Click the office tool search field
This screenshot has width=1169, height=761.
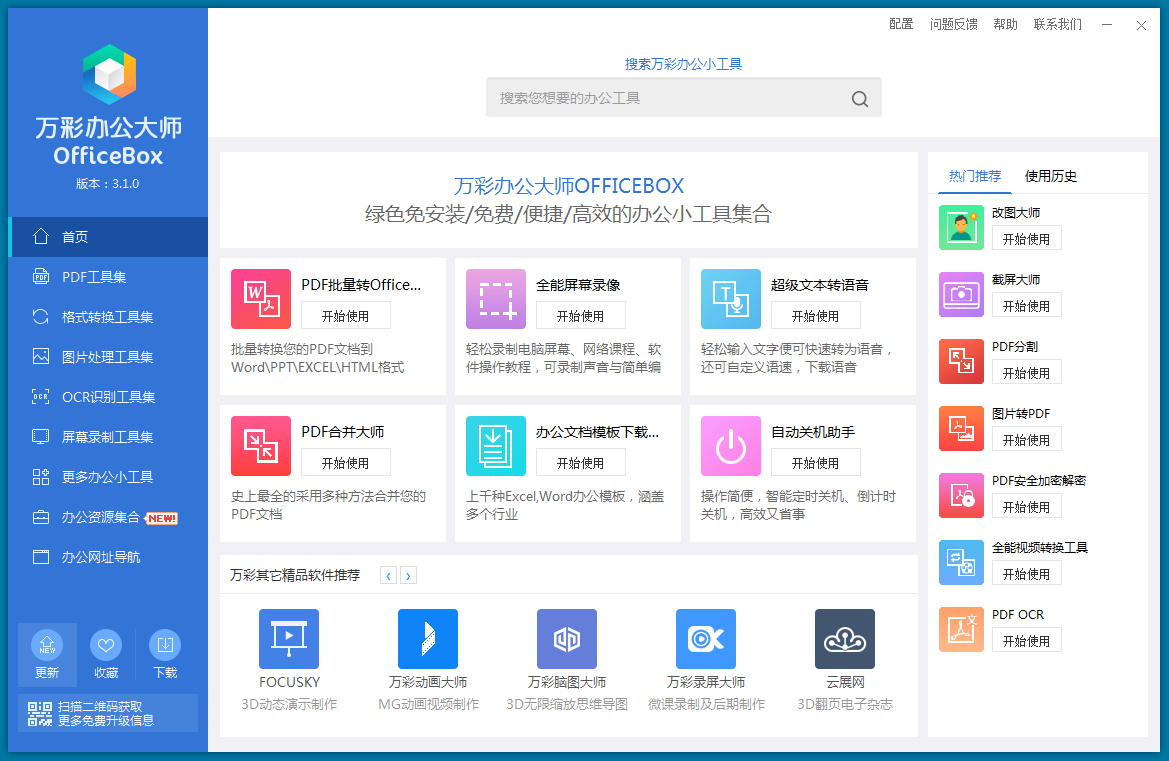tap(670, 98)
